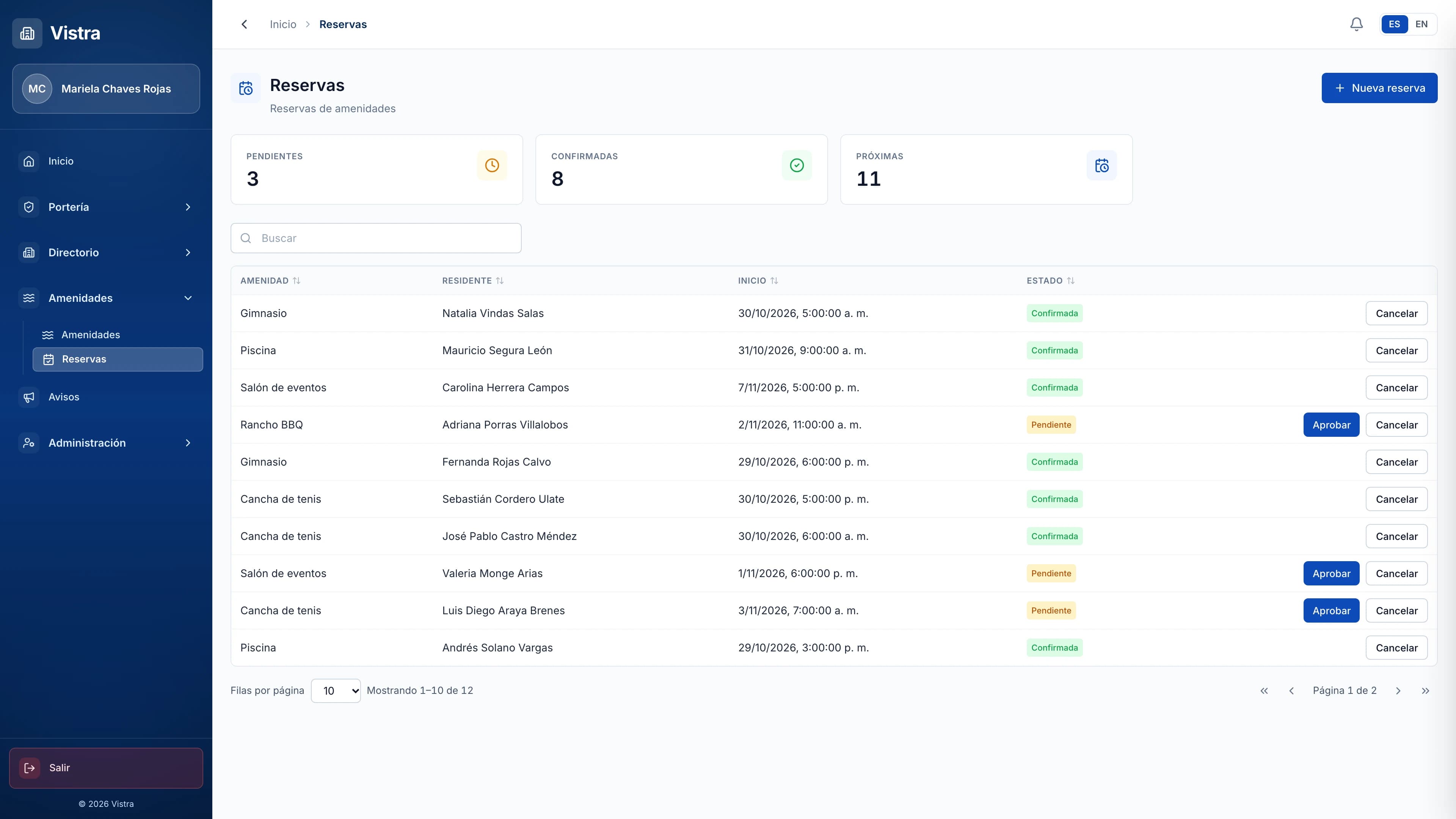Click the Próximas calendar-clock icon
The width and height of the screenshot is (1456, 819).
coord(1101,165)
